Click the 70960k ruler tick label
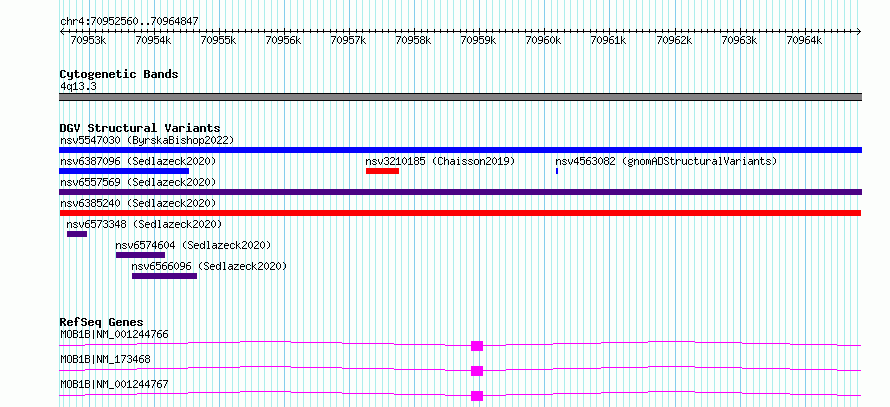The width and height of the screenshot is (890, 407). 544,41
